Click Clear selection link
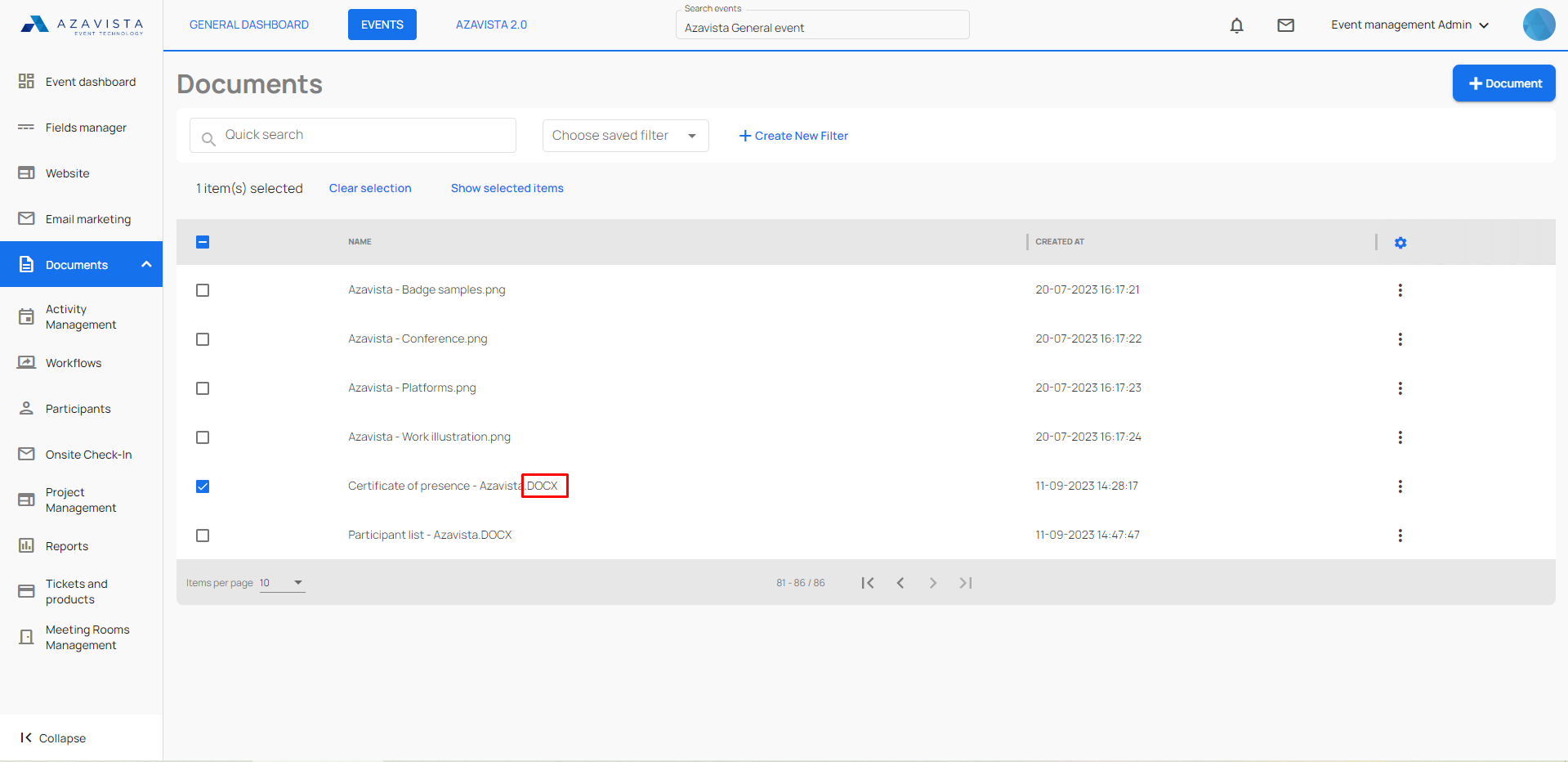The image size is (1568, 762). coord(370,188)
